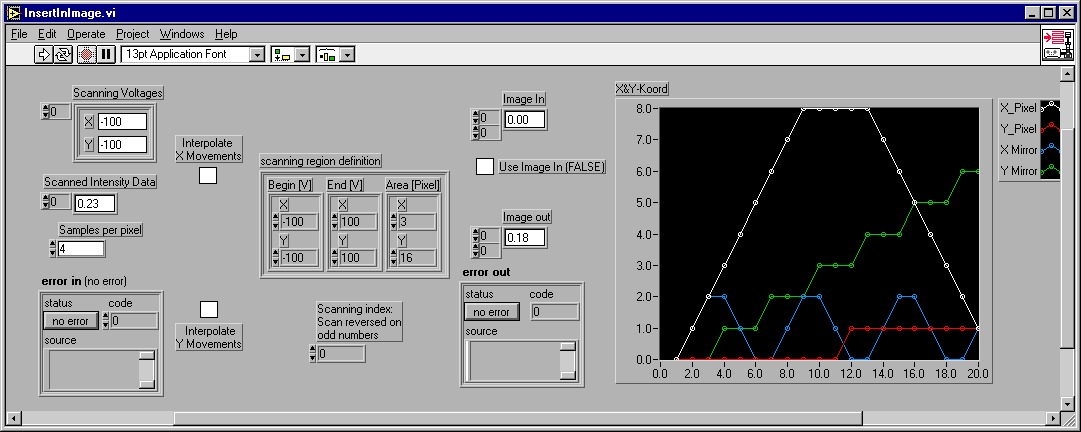This screenshot has width=1081, height=432.
Task: Click the X_Pixel legend plot sample
Action: click(x=1052, y=107)
